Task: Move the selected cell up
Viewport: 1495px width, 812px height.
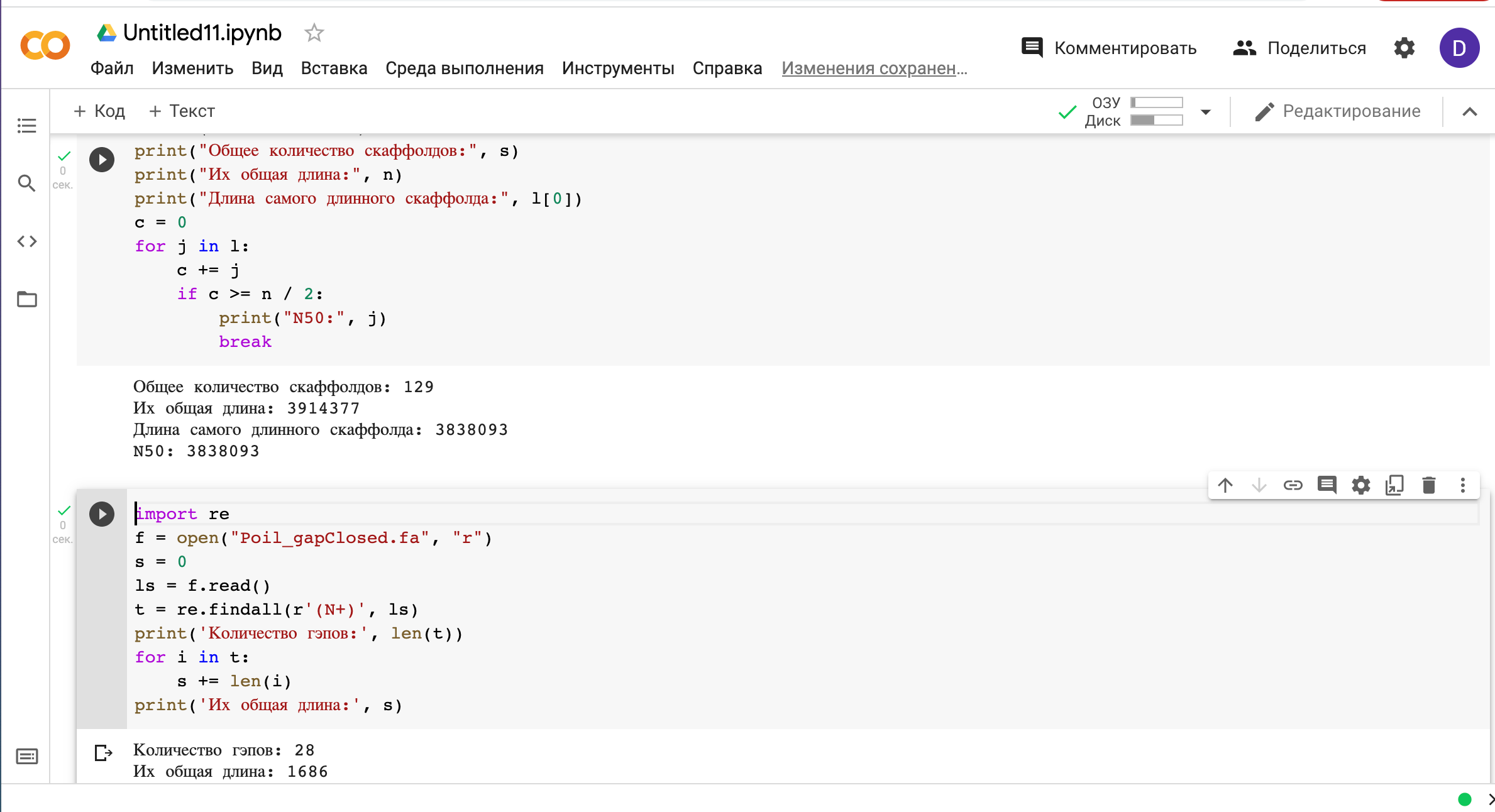Action: (1225, 485)
